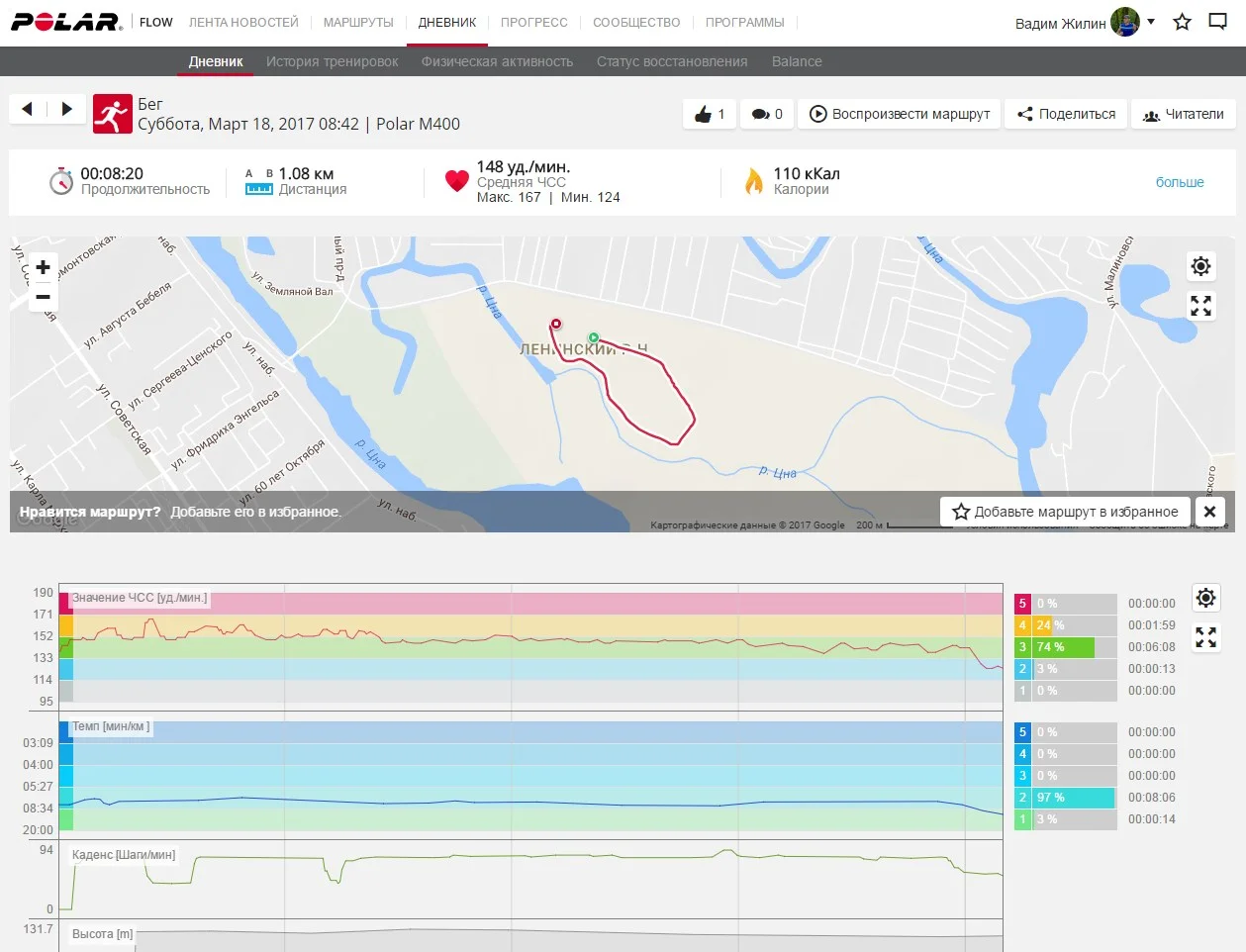1246x952 pixels.
Task: Open the История тренировок subtab
Action: tap(332, 61)
